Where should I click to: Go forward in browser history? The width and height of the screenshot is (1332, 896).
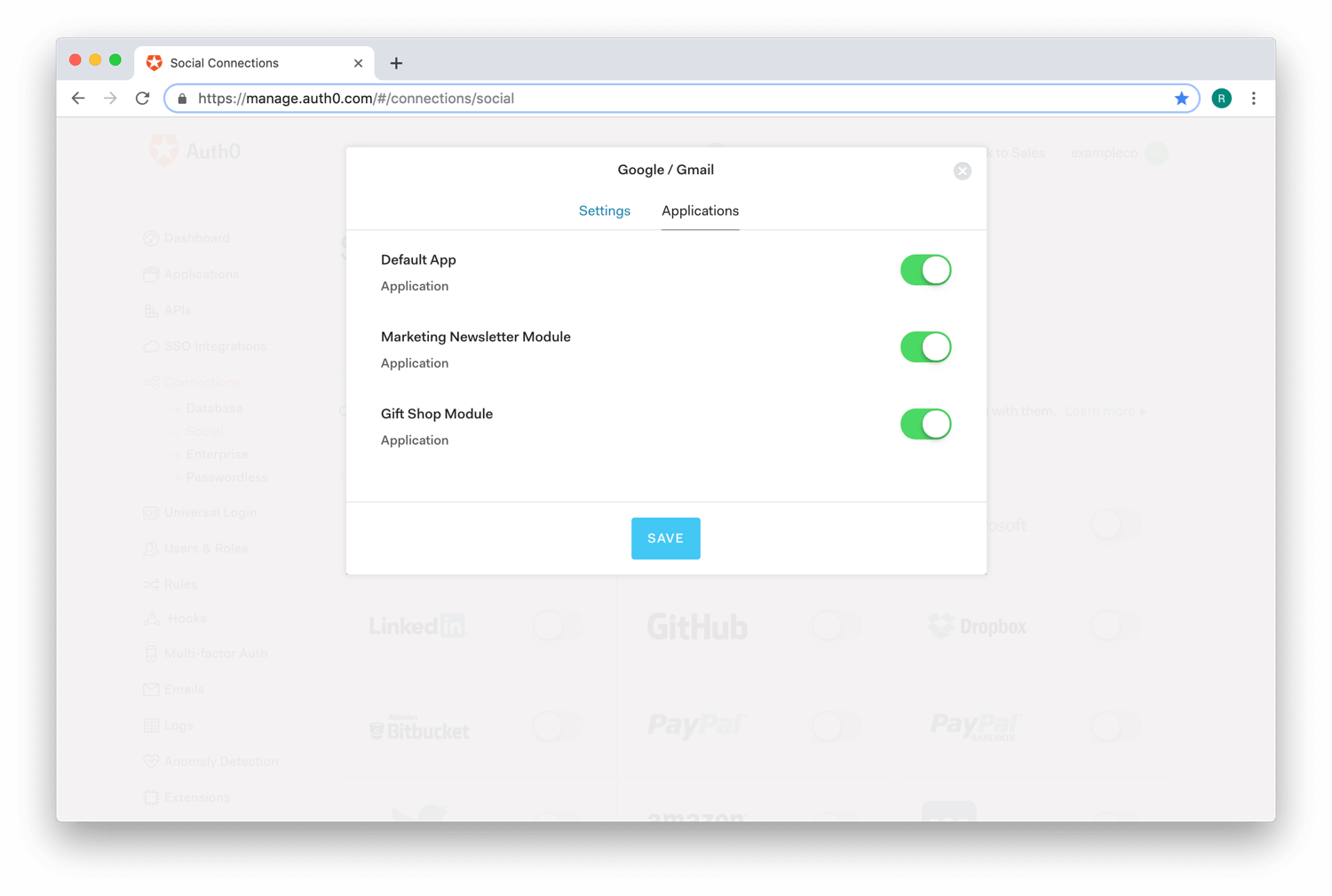[110, 99]
